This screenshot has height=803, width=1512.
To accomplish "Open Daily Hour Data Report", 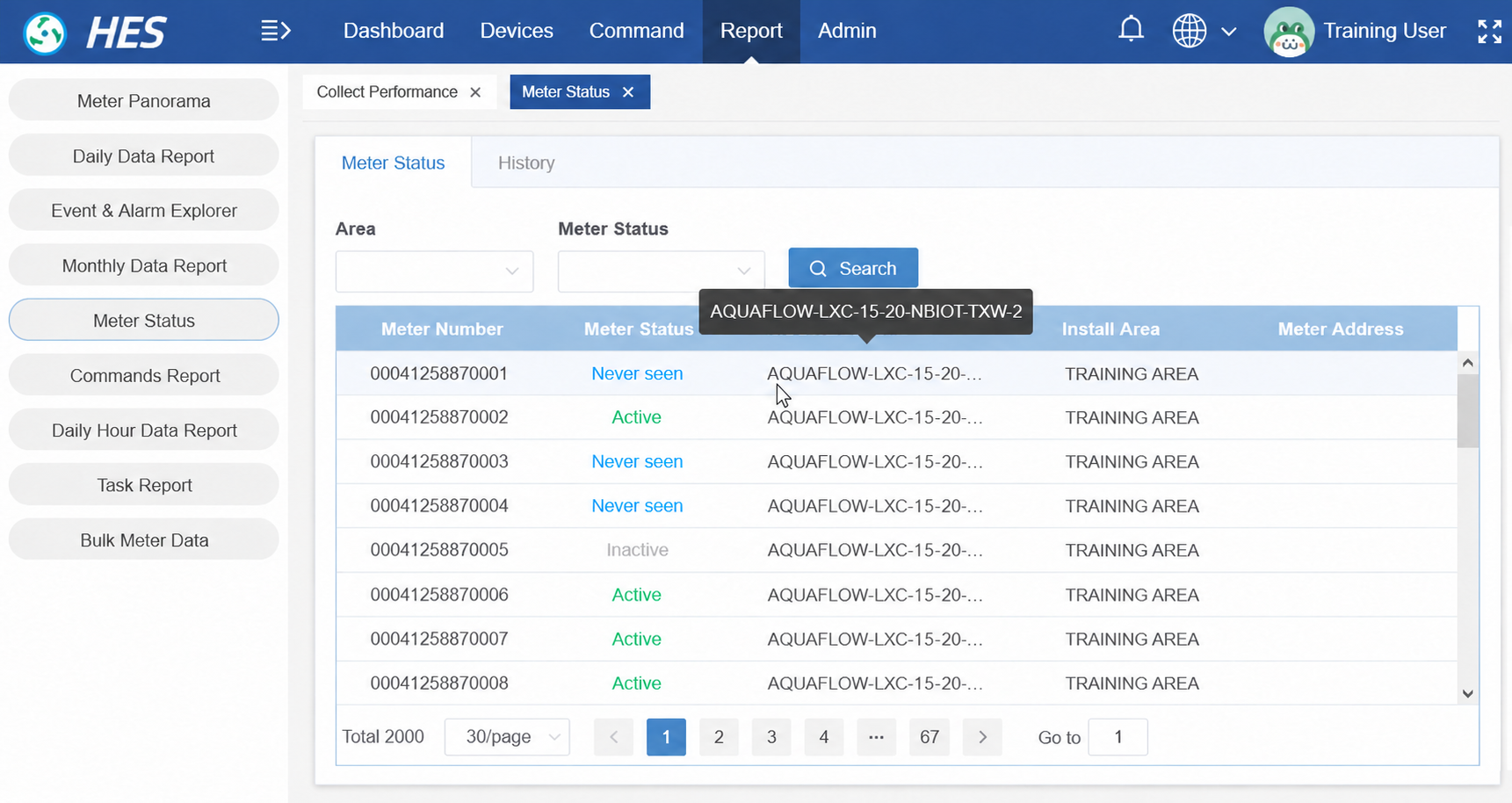I will pos(144,430).
